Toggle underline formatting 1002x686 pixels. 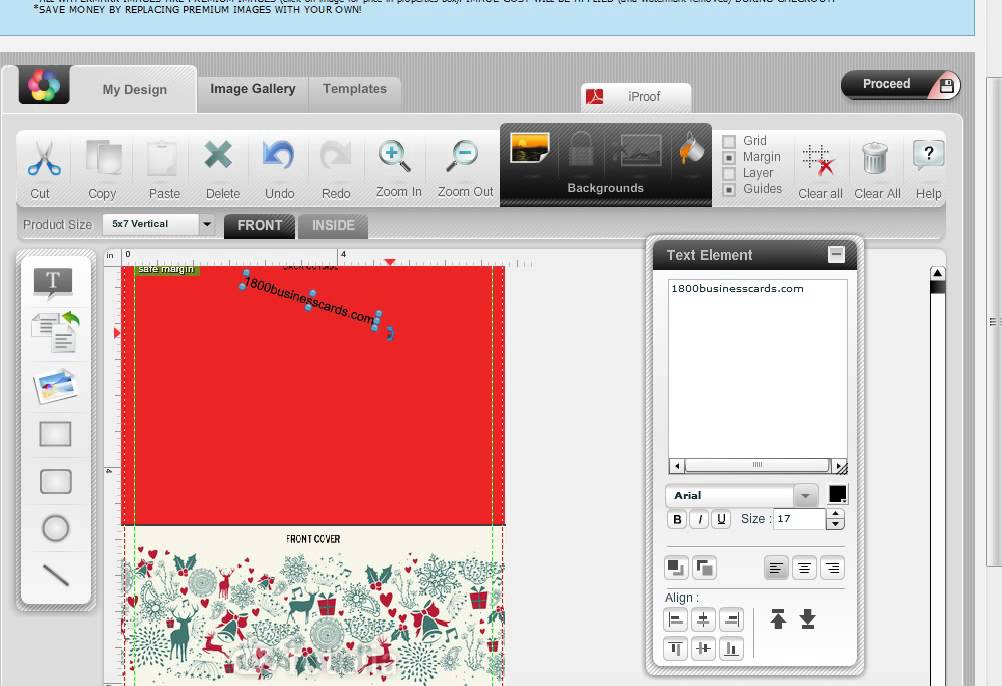[721, 519]
